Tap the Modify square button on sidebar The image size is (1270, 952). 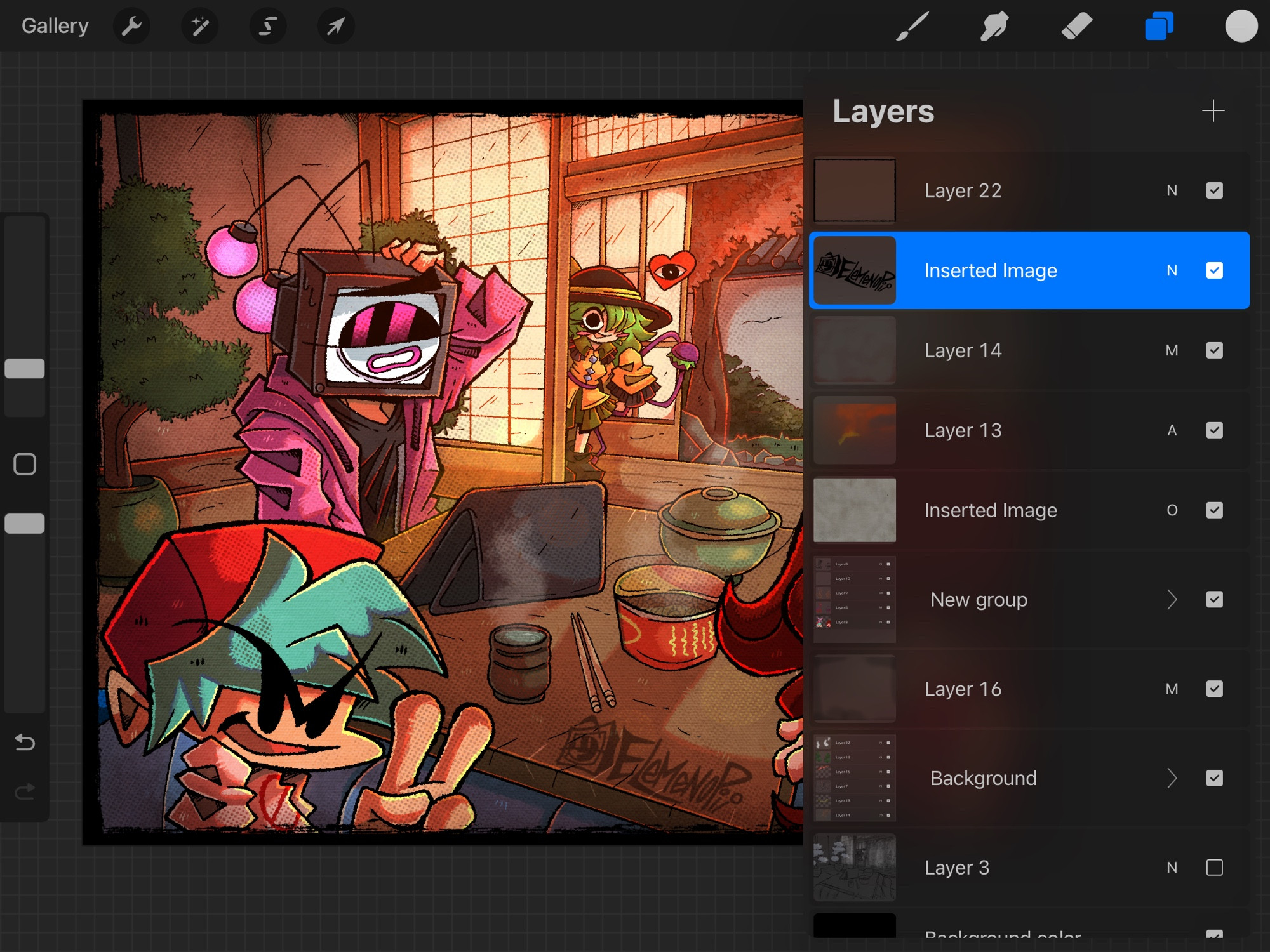point(25,464)
